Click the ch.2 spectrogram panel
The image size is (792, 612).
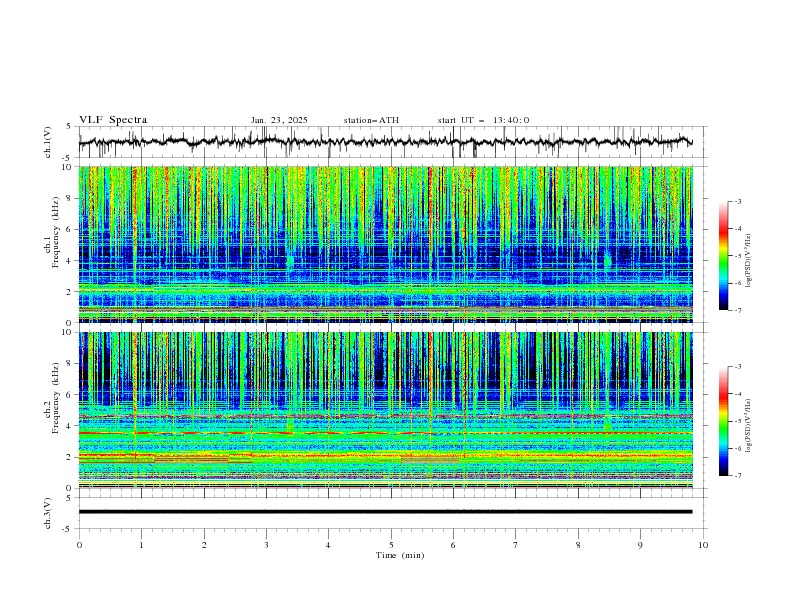(386, 410)
